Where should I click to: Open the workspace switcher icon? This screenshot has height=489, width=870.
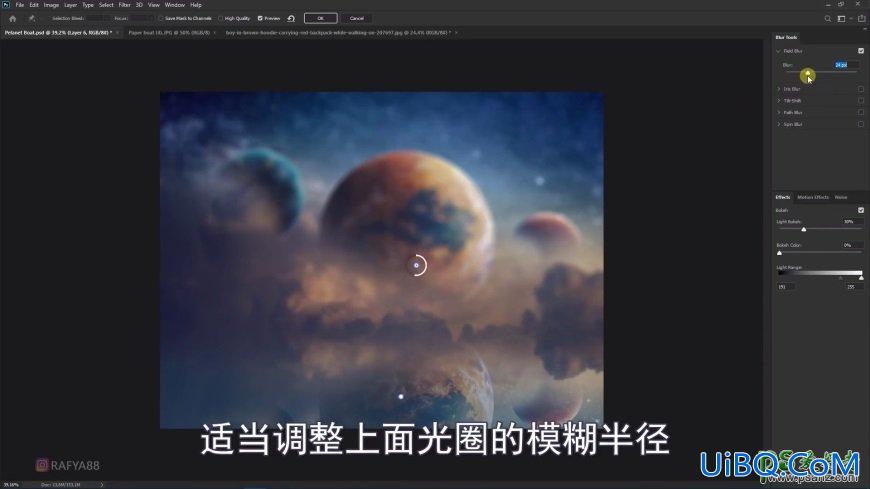click(x=841, y=18)
